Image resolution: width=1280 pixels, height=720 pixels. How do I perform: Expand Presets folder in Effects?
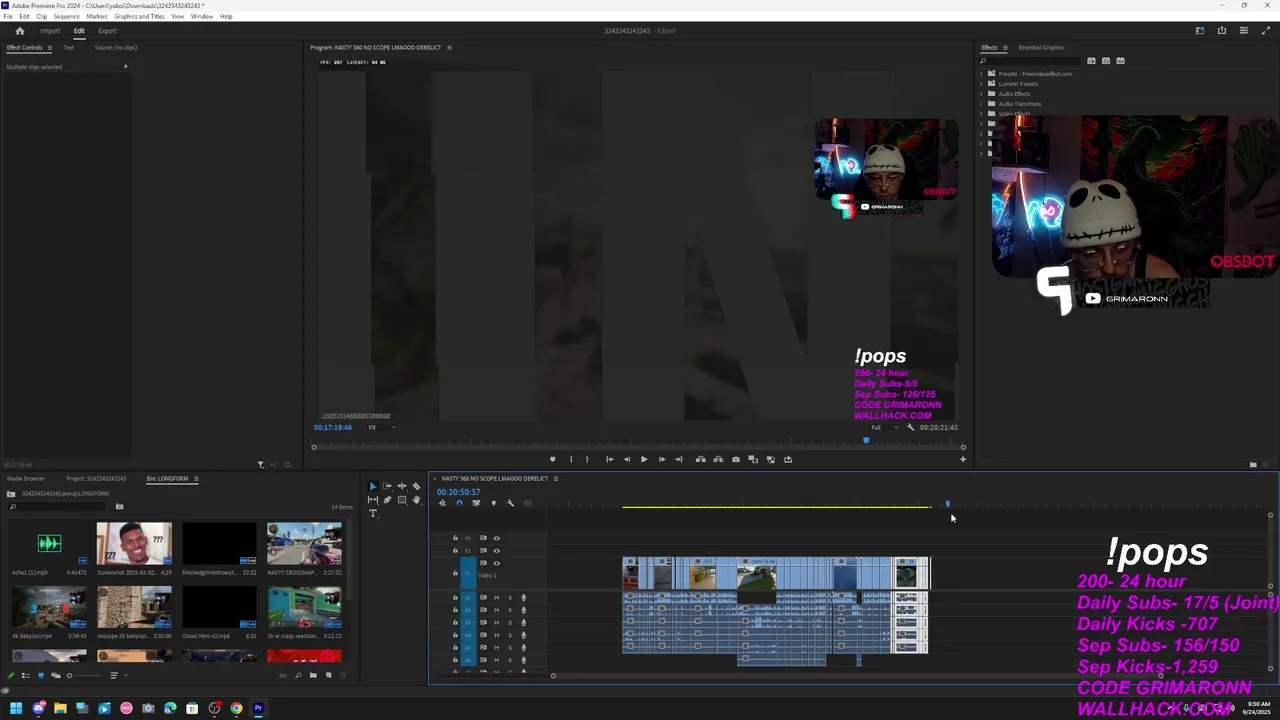tap(982, 74)
